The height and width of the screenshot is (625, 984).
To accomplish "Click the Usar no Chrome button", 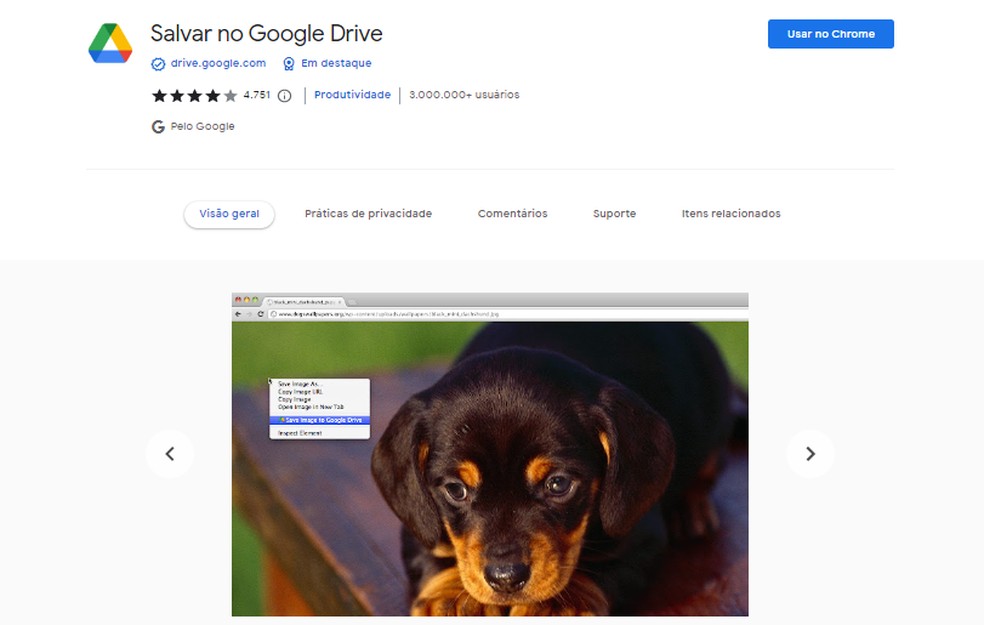I will click(831, 34).
